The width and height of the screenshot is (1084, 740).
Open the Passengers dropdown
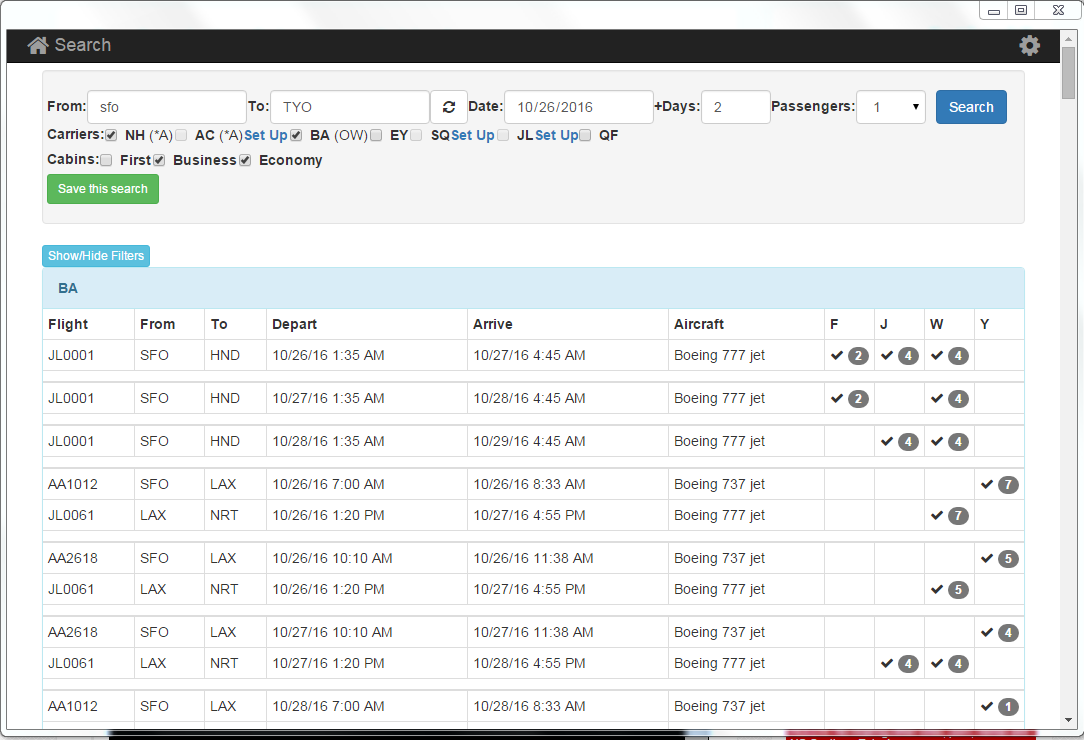point(890,107)
